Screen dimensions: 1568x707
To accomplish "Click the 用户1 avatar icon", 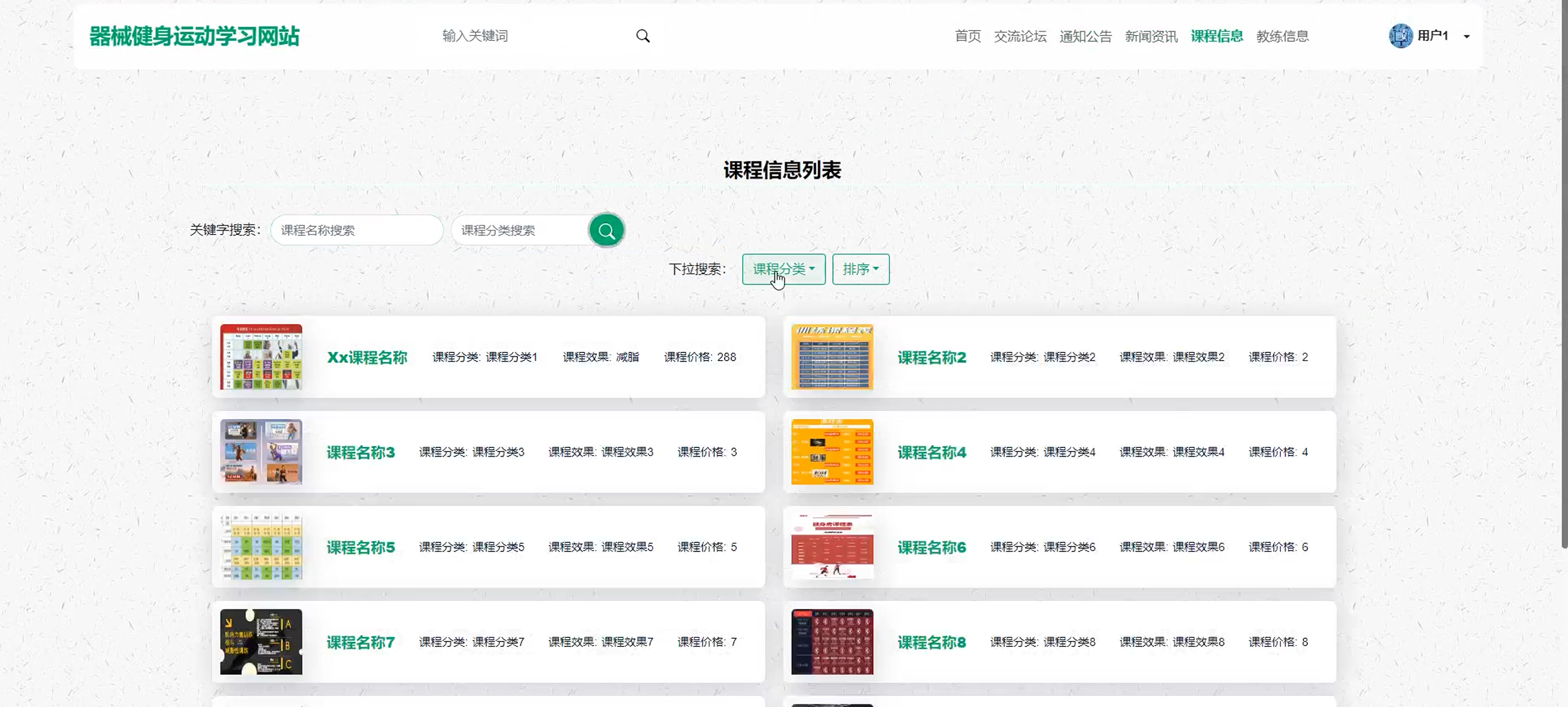I will tap(1400, 36).
